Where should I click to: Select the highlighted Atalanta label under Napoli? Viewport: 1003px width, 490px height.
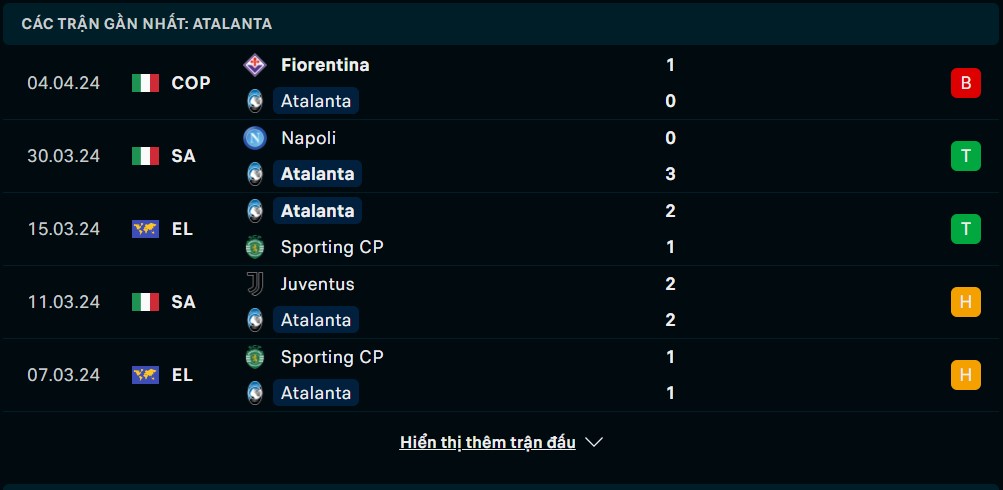(x=317, y=174)
